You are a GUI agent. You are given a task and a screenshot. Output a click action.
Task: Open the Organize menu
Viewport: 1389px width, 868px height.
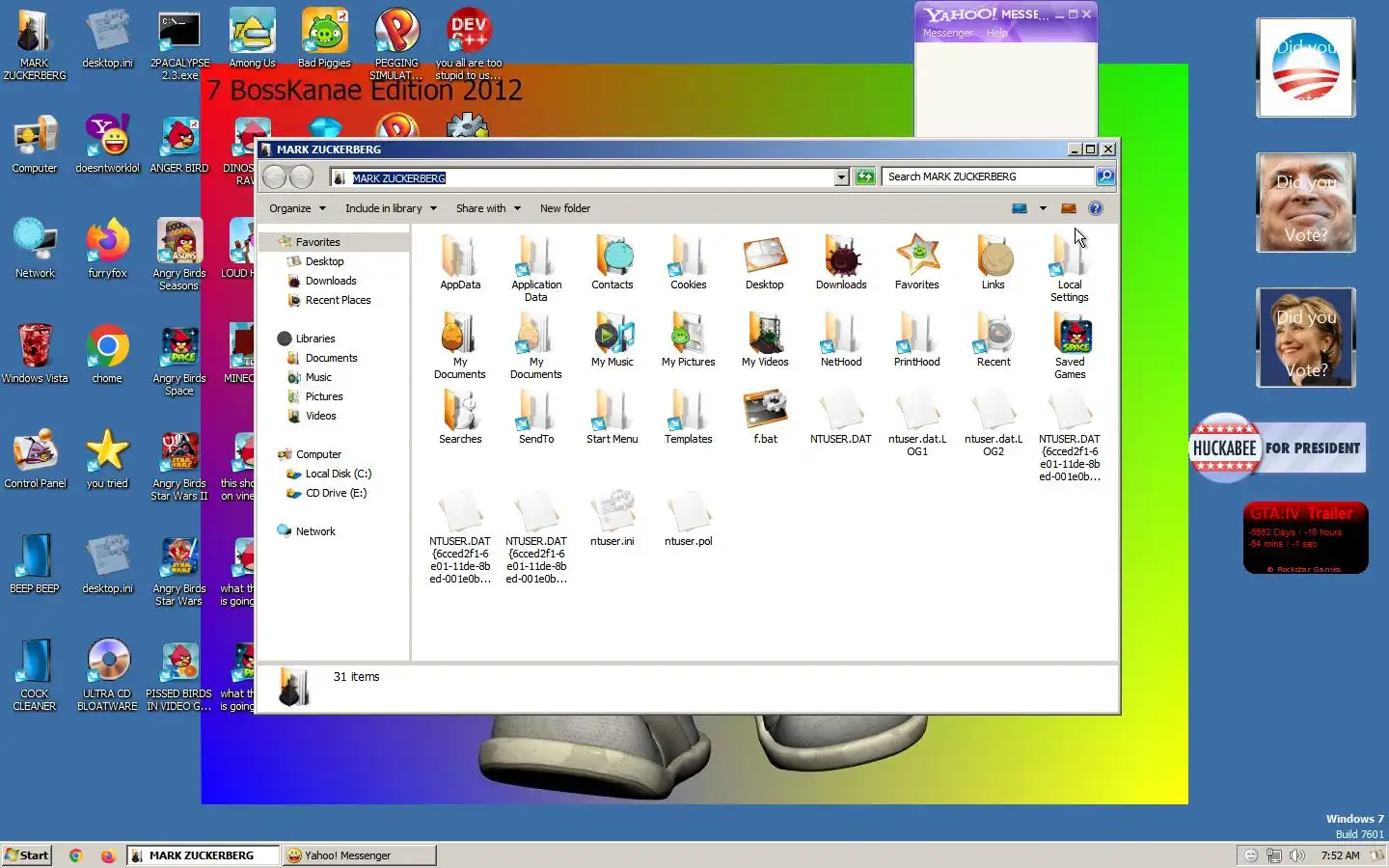[x=297, y=208]
